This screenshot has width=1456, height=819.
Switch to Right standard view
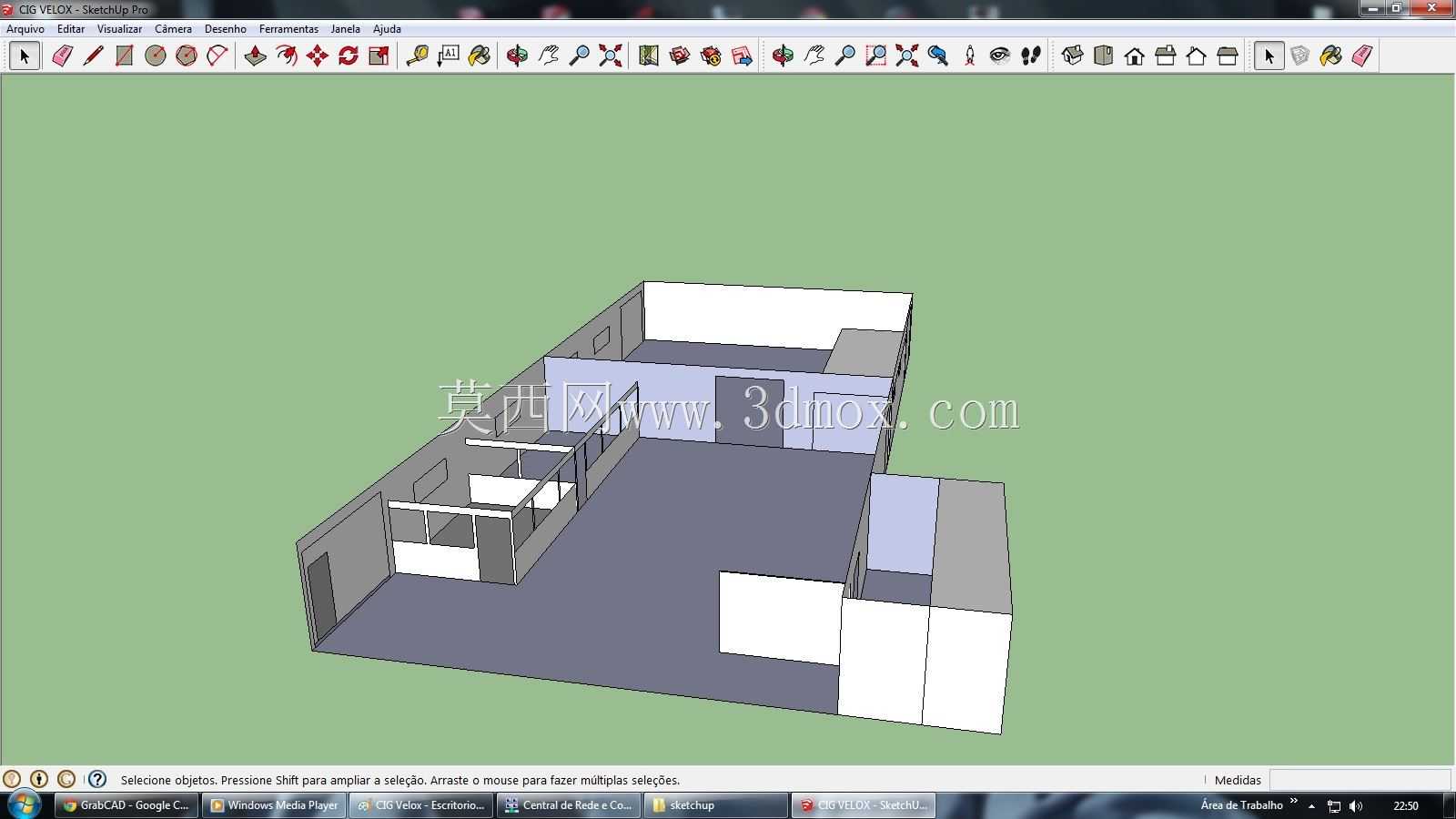pos(1165,56)
